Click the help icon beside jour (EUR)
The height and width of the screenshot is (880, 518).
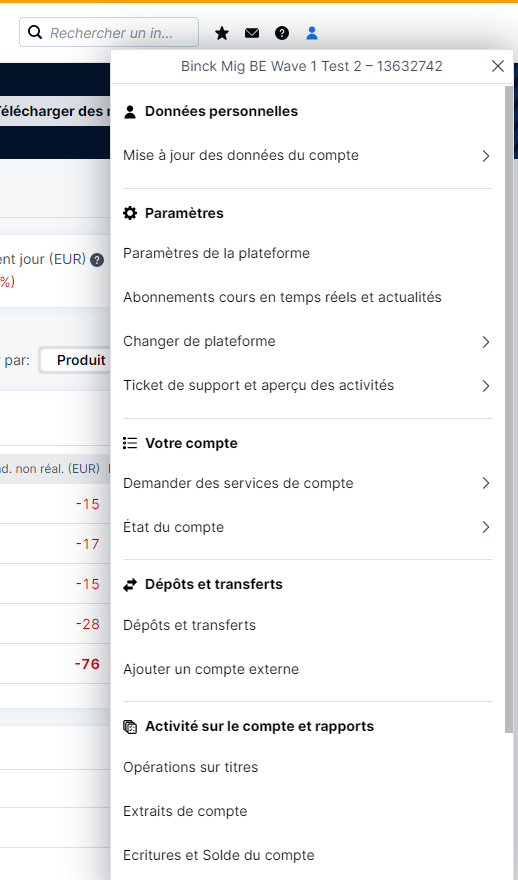click(x=97, y=260)
